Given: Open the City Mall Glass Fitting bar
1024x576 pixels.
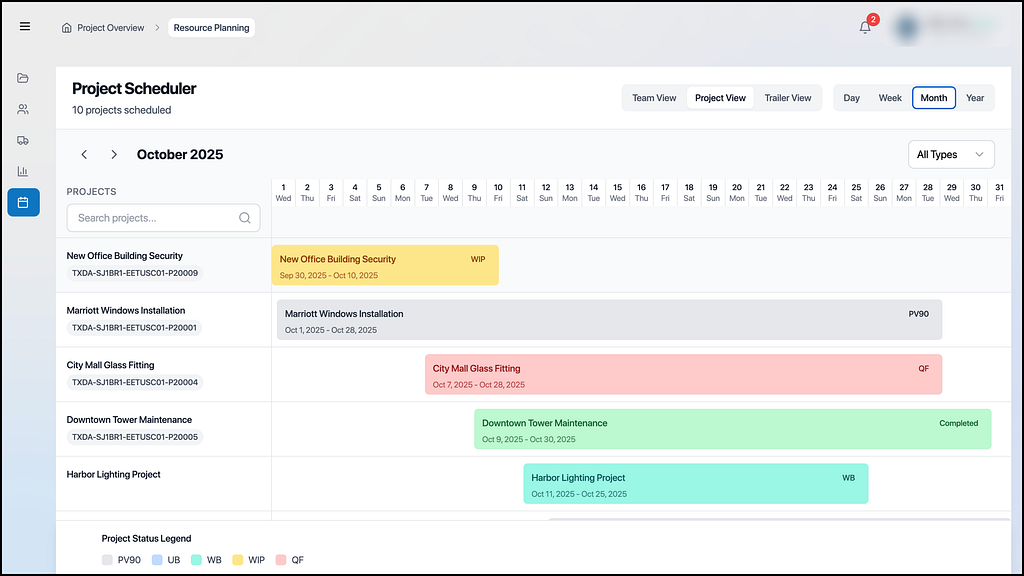Looking at the screenshot, I should pos(683,374).
